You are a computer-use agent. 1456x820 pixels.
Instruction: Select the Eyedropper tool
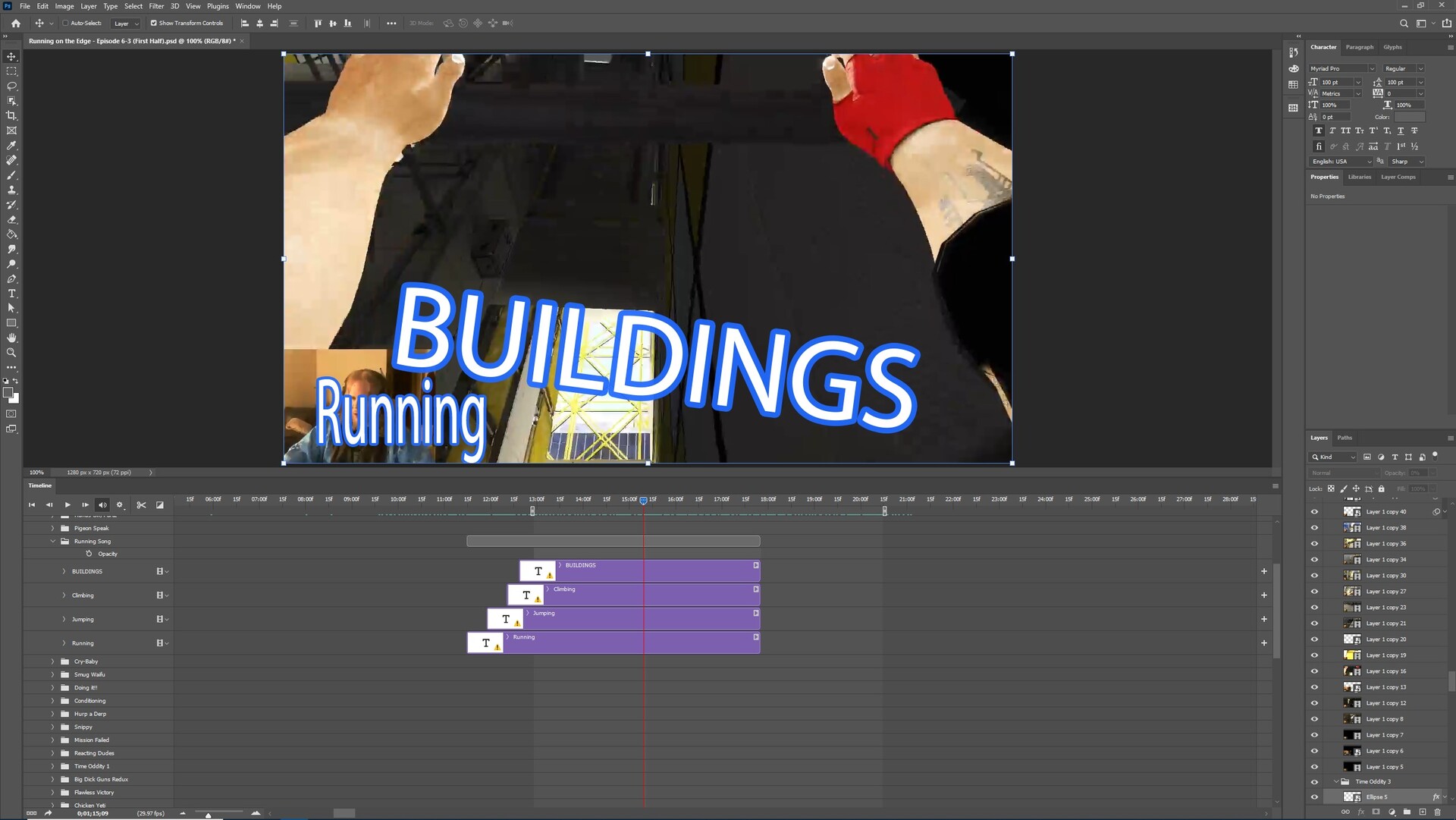coord(11,145)
